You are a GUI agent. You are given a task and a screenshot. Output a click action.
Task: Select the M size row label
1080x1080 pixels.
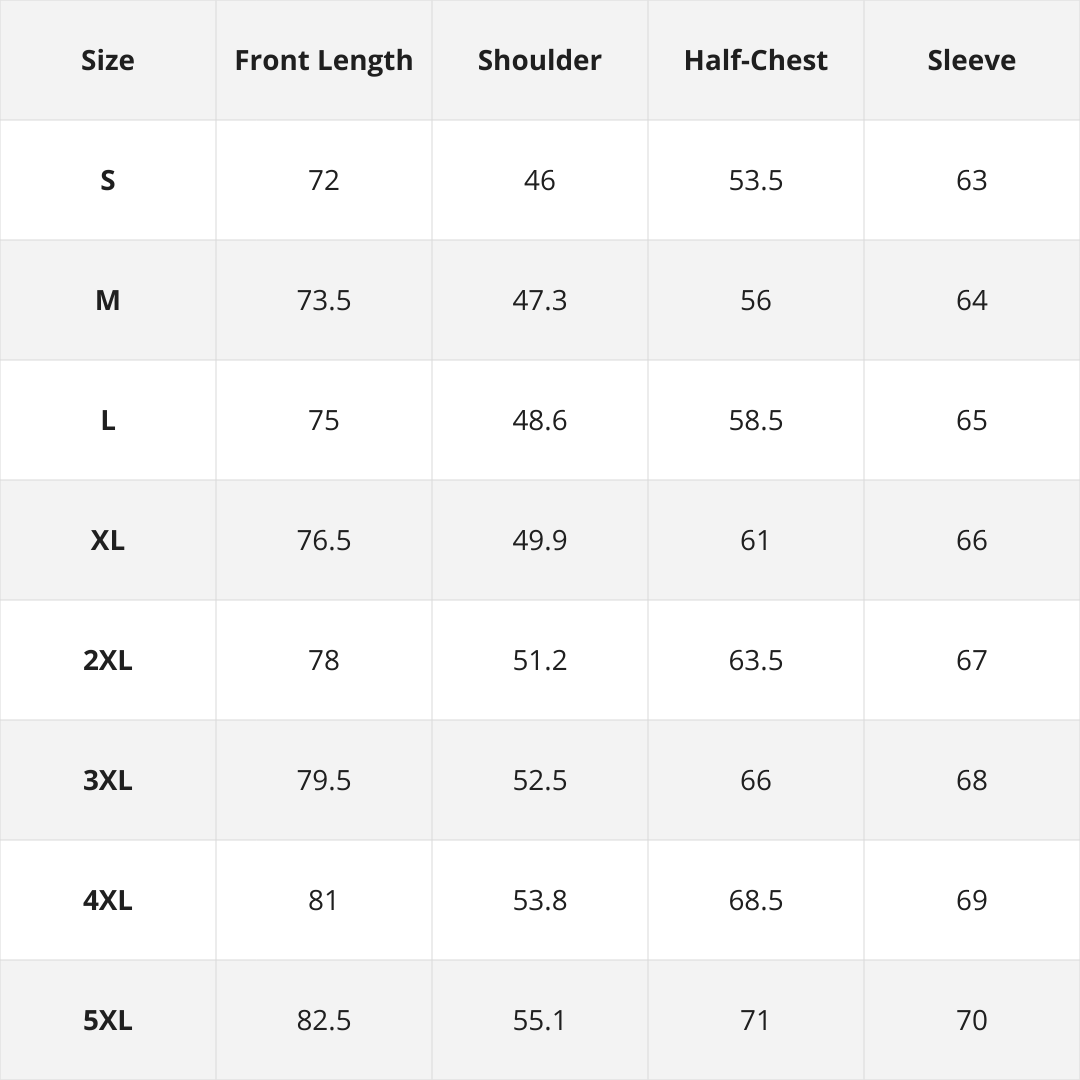(108, 300)
